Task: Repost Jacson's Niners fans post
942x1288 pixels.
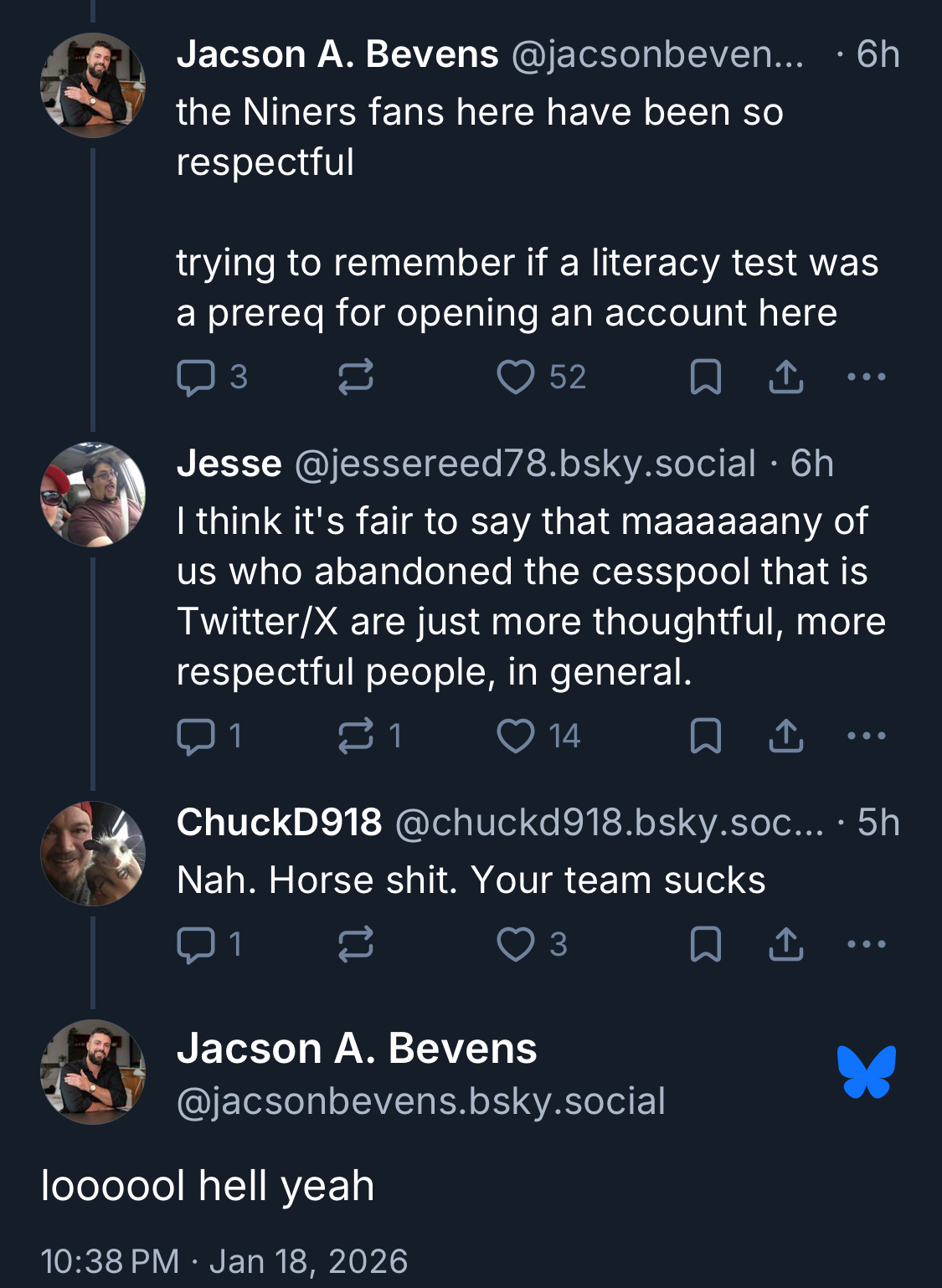Action: pos(355,377)
